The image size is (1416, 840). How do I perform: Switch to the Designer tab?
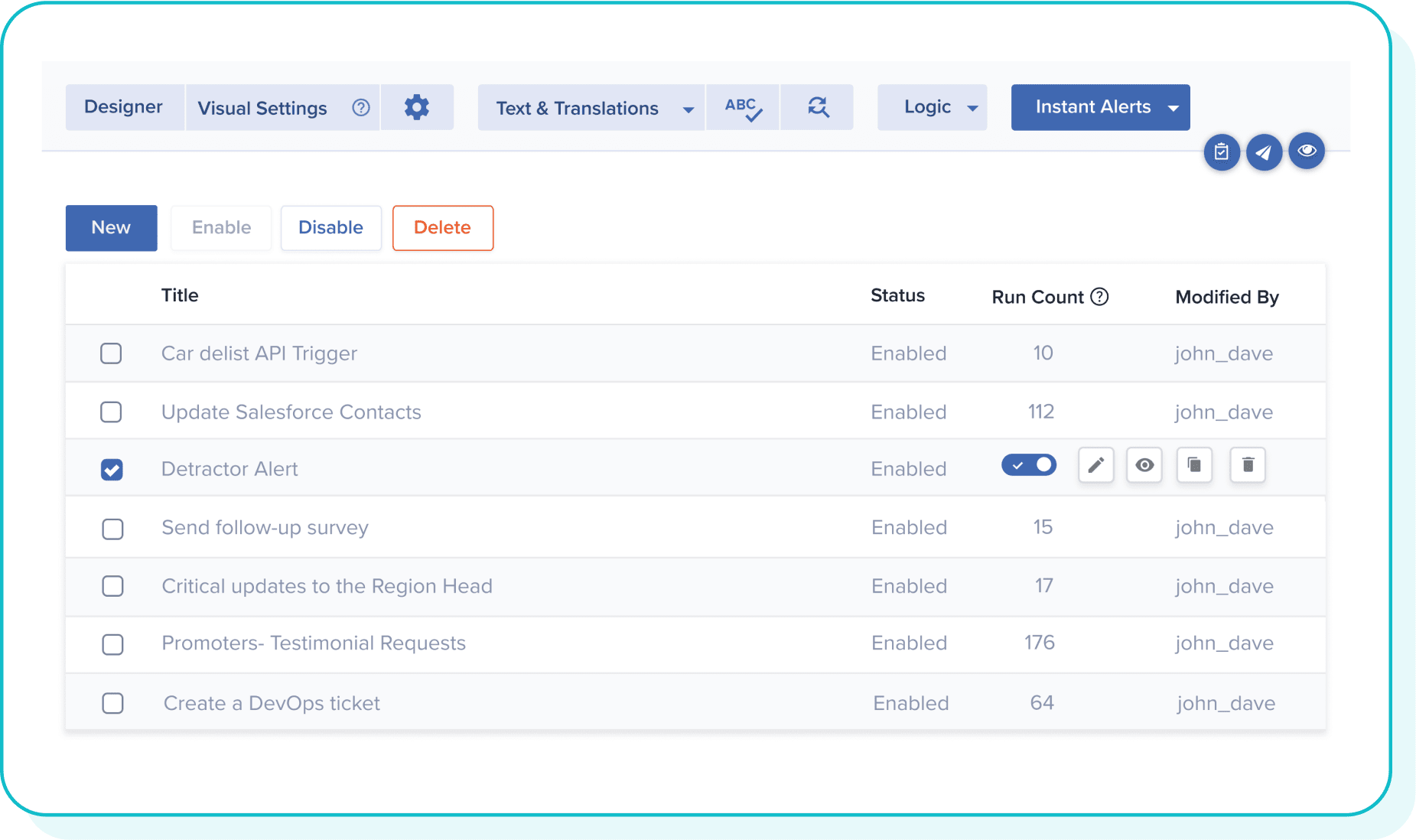click(x=124, y=107)
